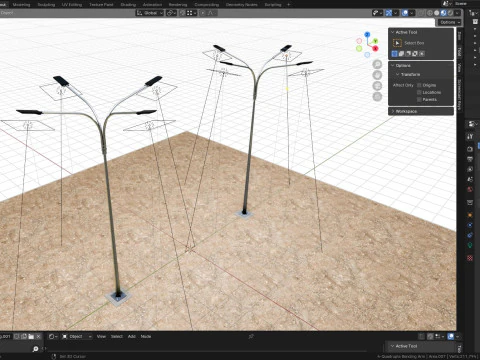The height and width of the screenshot is (360, 480).
Task: Switch to the Compositing workspace
Action: coord(207,5)
